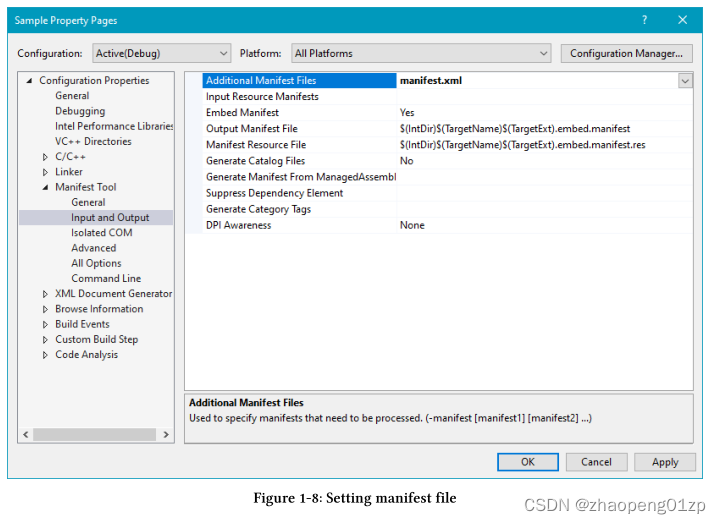This screenshot has width=721, height=524.
Task: Click the Embed Manifest value Yes
Action: tap(407, 113)
